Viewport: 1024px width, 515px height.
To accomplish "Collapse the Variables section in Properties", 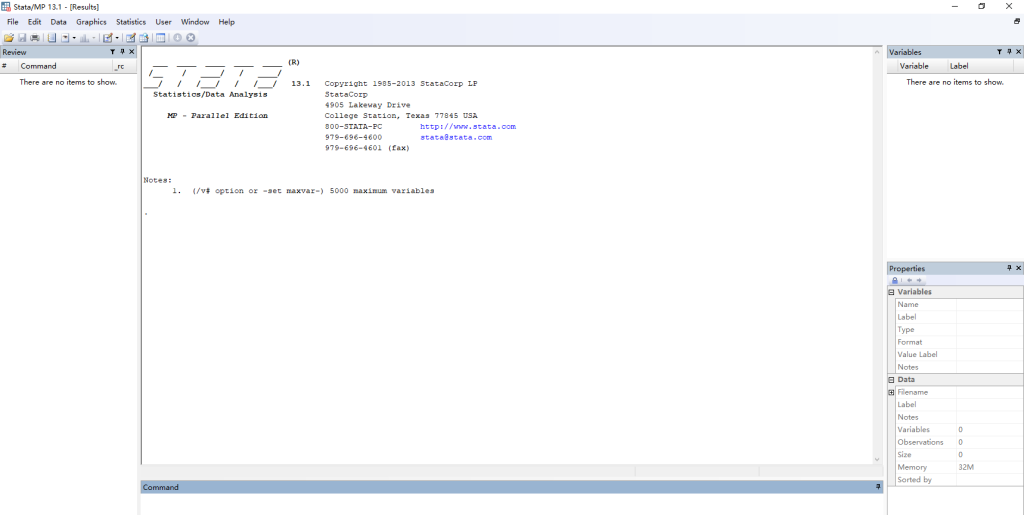I will [891, 292].
